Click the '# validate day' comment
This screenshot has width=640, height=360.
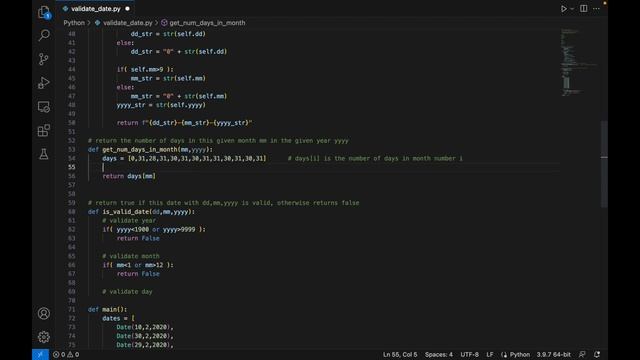(x=127, y=292)
